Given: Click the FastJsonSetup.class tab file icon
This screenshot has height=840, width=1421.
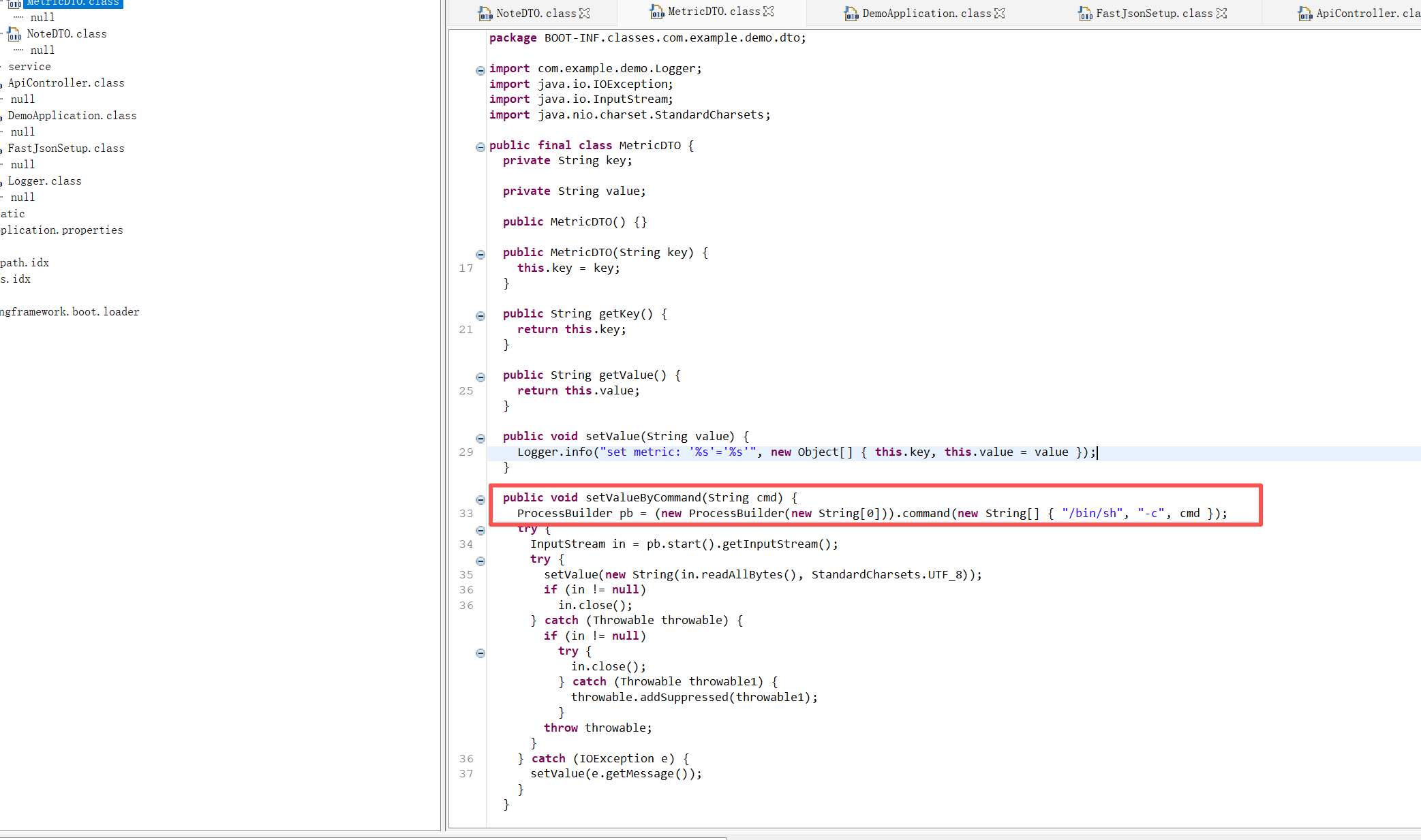Looking at the screenshot, I should pos(1085,13).
